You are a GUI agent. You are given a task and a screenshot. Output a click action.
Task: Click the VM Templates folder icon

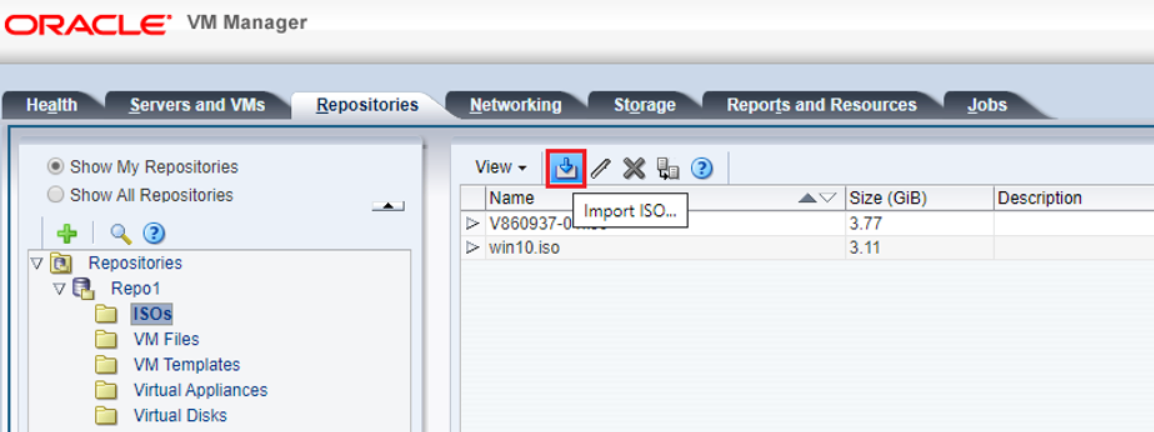click(107, 365)
